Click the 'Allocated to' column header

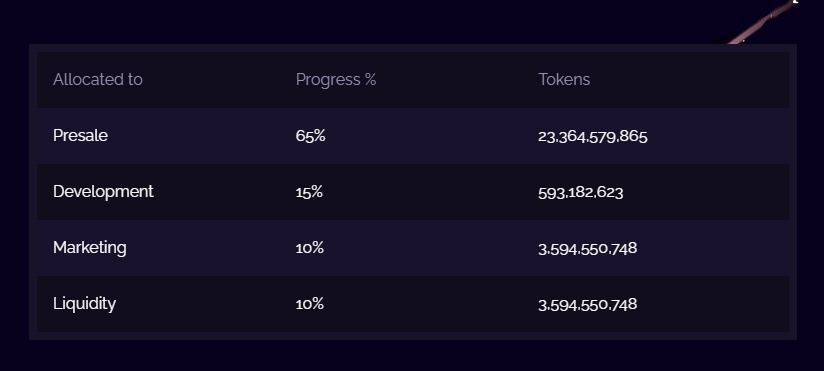point(98,80)
